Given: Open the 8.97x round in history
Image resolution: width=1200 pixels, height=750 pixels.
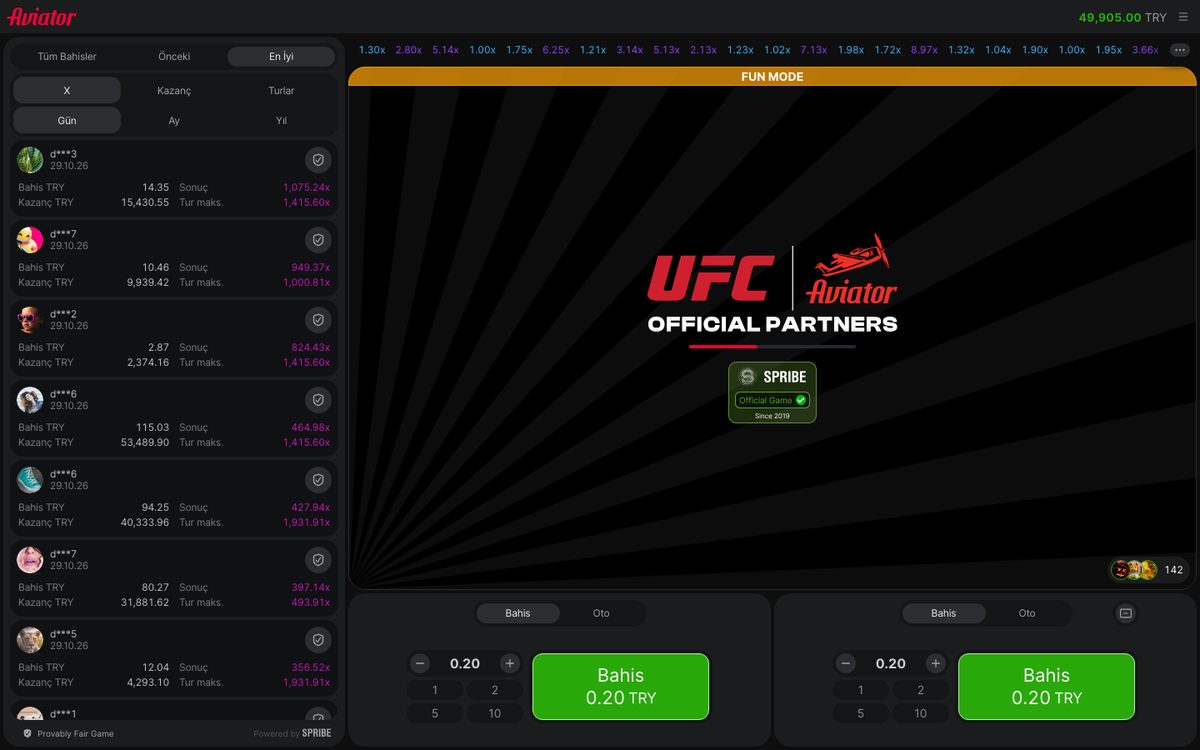Looking at the screenshot, I should click(924, 50).
